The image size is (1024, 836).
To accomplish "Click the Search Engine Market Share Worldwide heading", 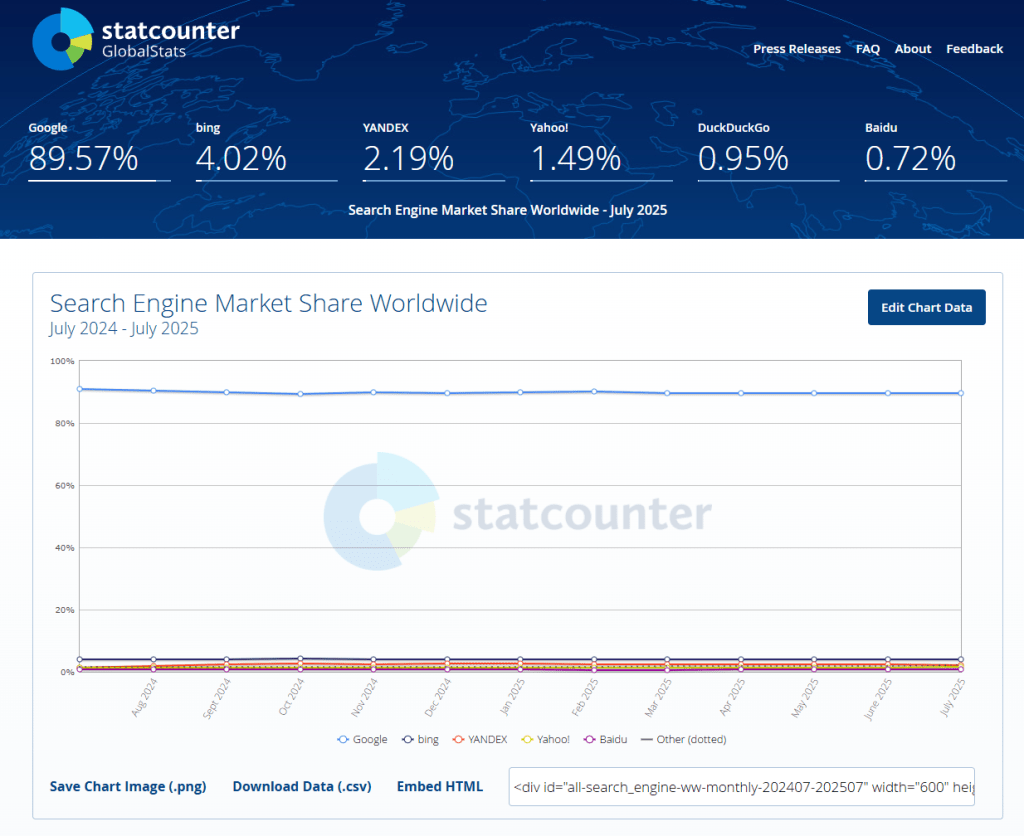I will coord(268,303).
